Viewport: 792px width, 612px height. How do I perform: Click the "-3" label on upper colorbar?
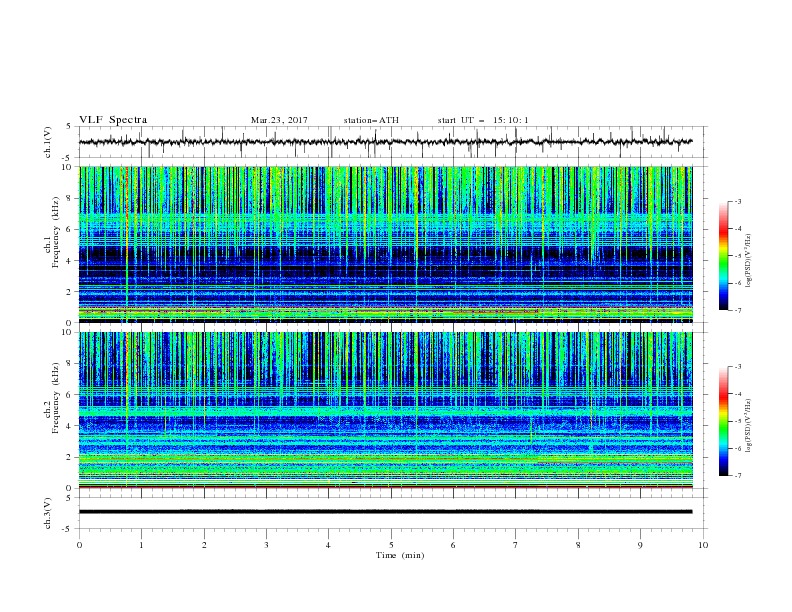click(738, 201)
